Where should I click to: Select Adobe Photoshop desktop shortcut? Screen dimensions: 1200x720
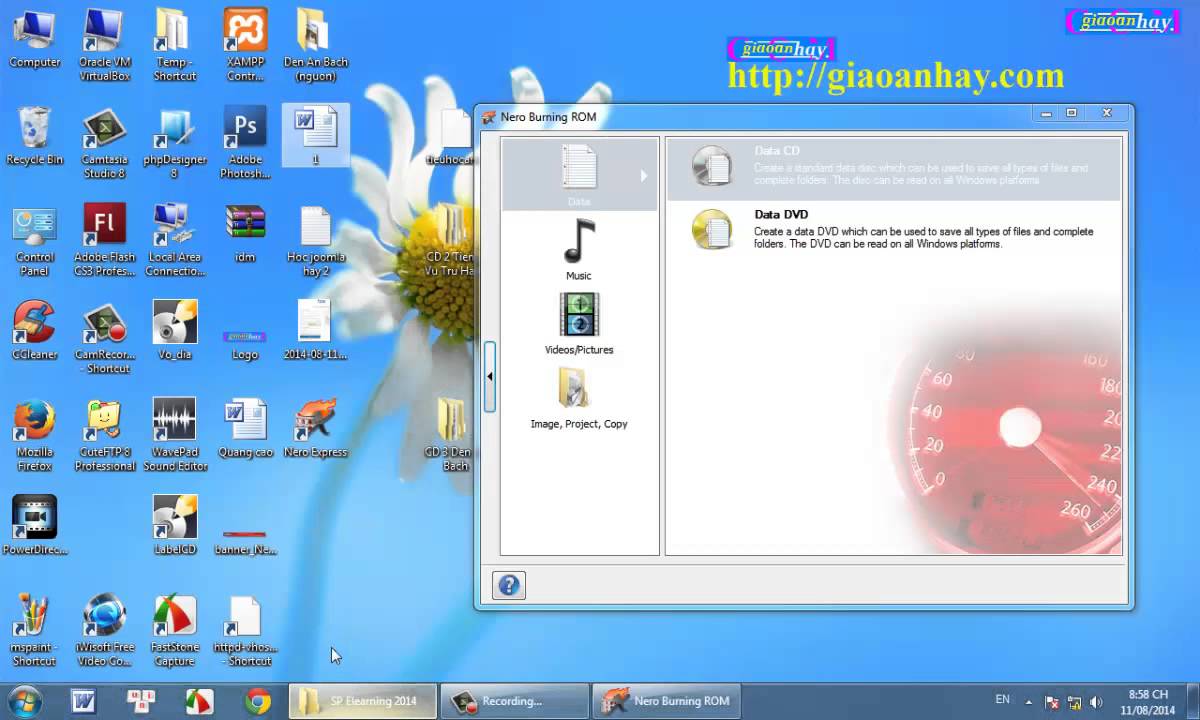[x=245, y=143]
